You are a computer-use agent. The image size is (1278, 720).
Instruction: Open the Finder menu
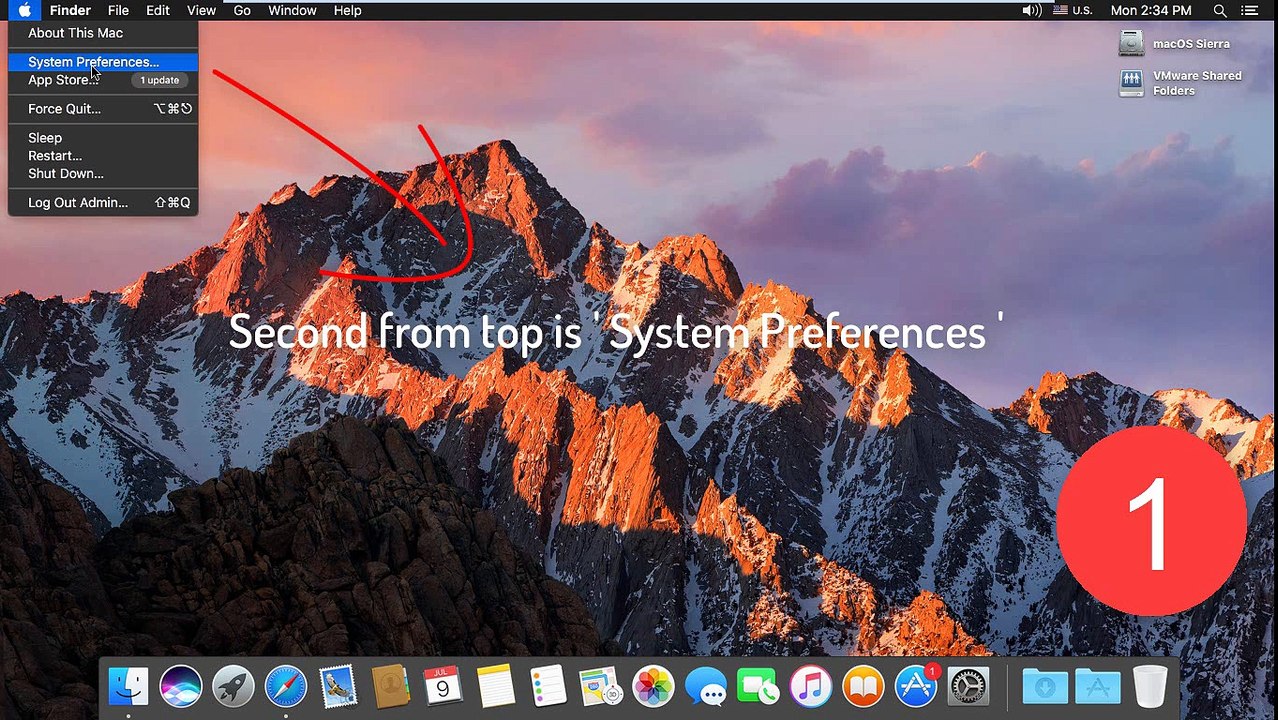tap(70, 10)
